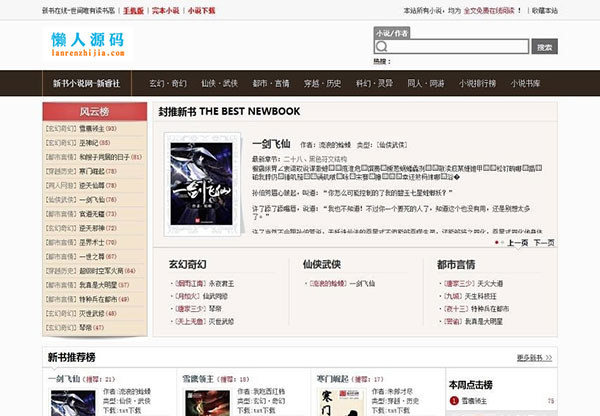Open the 小说排行榜 nav item

coord(477,83)
